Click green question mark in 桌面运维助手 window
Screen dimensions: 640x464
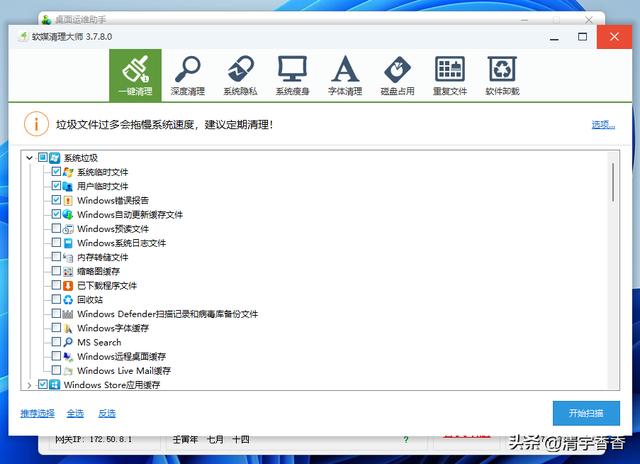point(406,440)
